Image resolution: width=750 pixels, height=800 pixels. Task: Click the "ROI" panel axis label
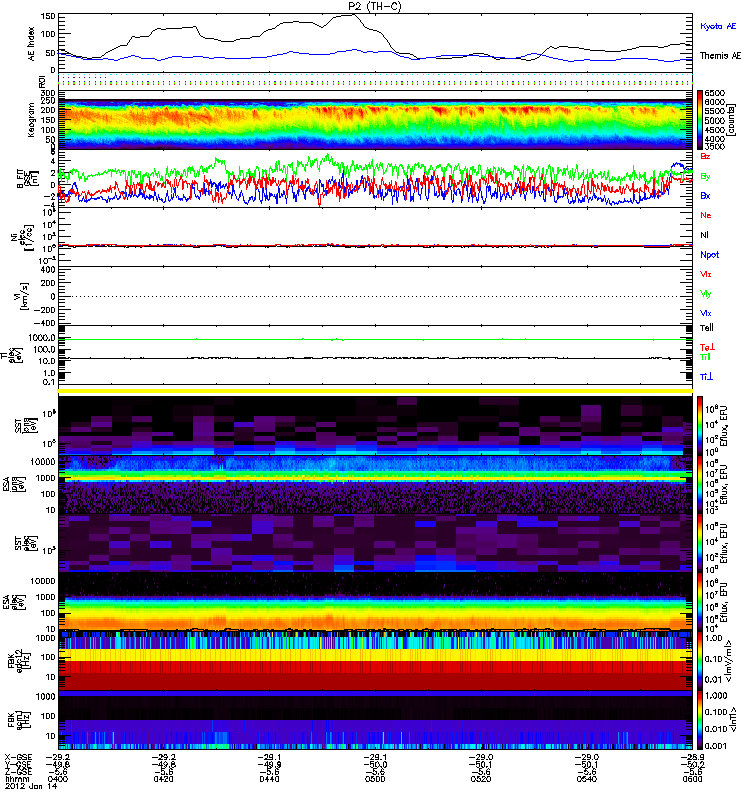(x=42, y=81)
